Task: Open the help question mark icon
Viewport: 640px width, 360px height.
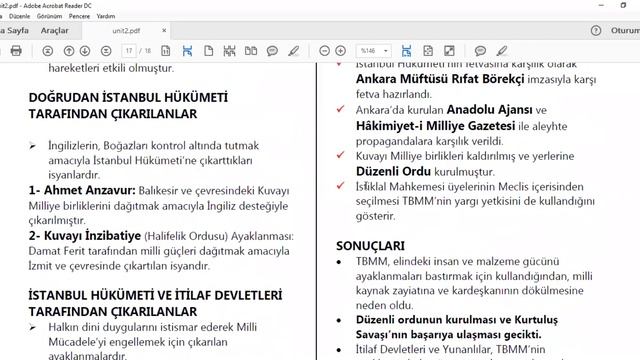Action: pyautogui.click(x=596, y=31)
